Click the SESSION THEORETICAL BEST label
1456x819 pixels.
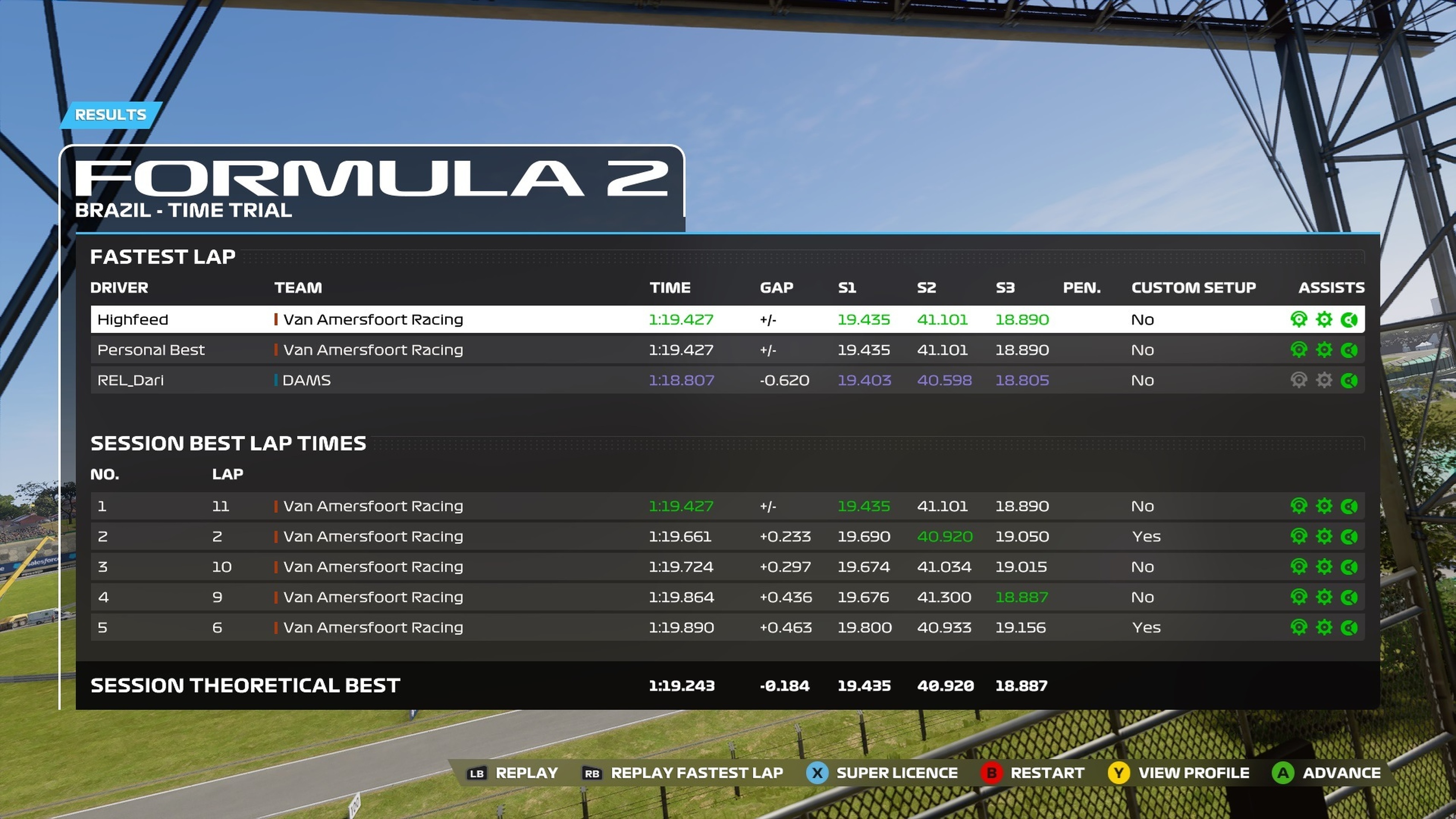pyautogui.click(x=245, y=685)
